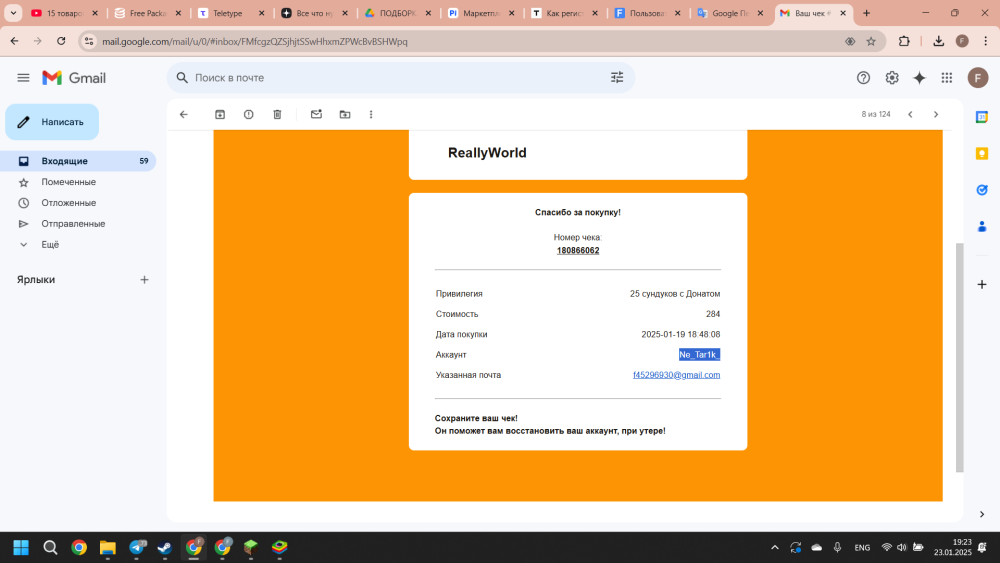Screen dimensions: 1000x563
Task: Open Telegram from taskbar
Action: click(136, 547)
